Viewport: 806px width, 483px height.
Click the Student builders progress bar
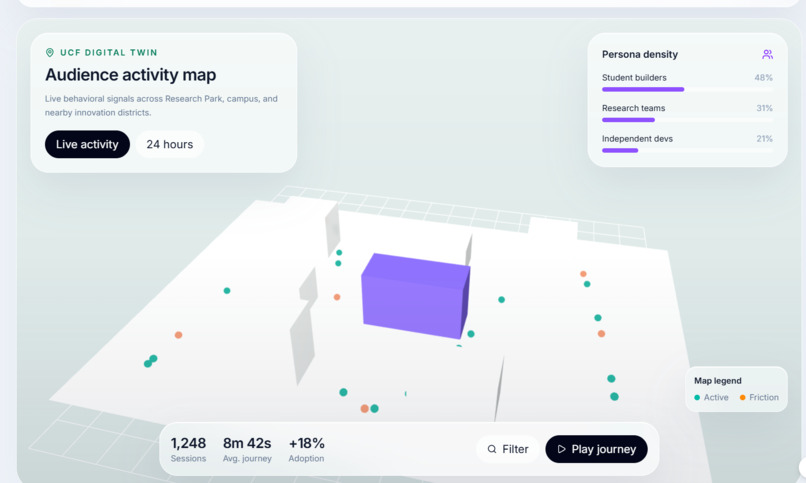687,89
